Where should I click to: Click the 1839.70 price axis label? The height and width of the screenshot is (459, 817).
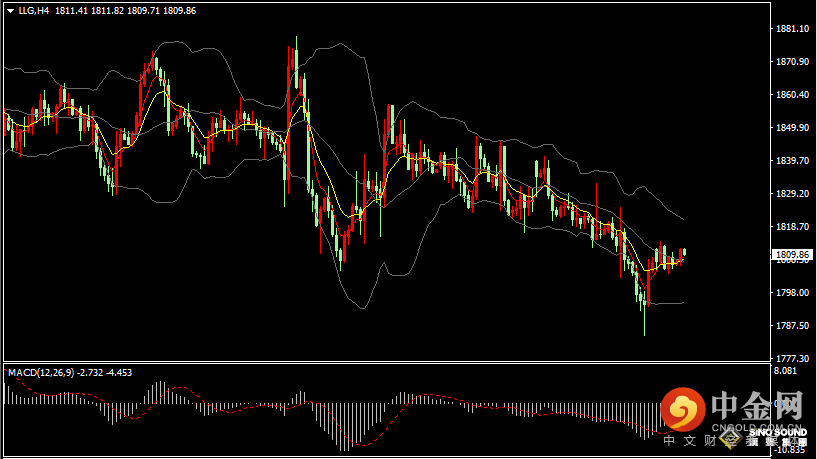[793, 160]
